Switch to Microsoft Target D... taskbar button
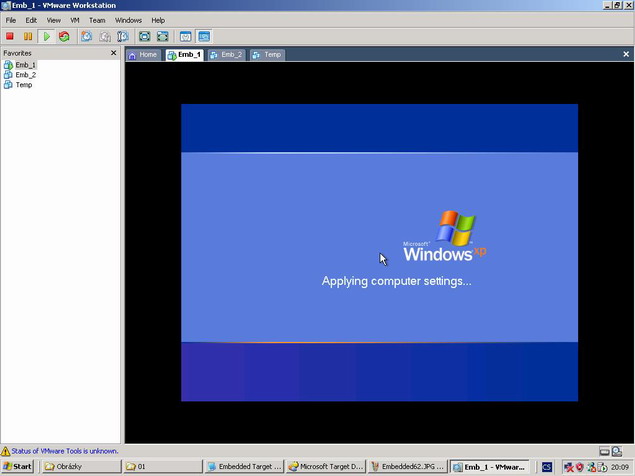The height and width of the screenshot is (476, 635). click(x=326, y=467)
